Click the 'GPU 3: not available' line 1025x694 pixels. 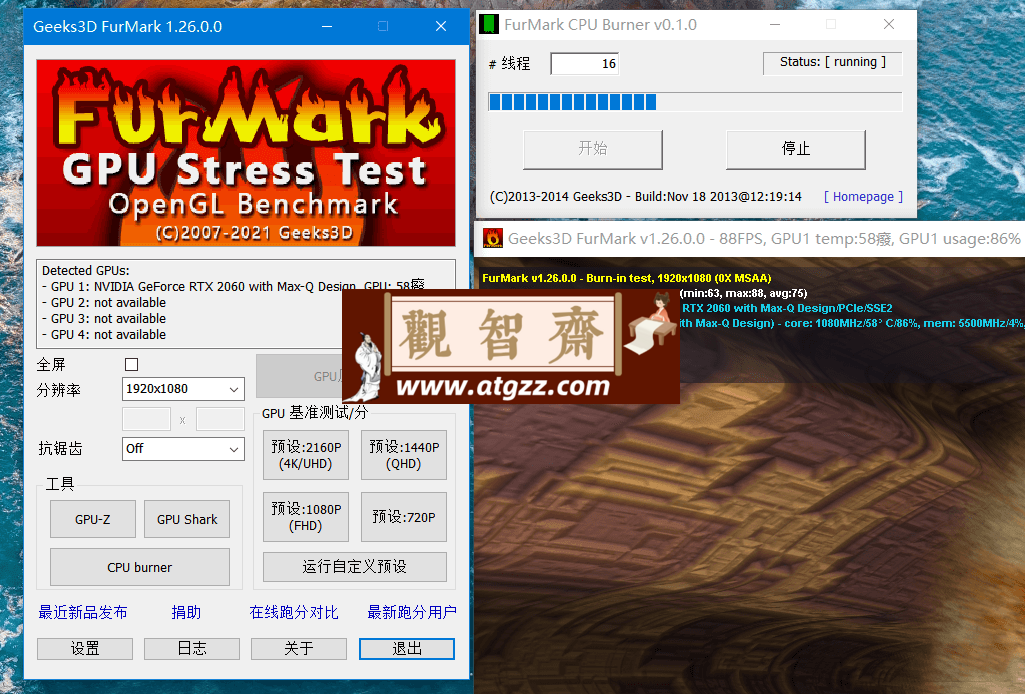pyautogui.click(x=104, y=318)
